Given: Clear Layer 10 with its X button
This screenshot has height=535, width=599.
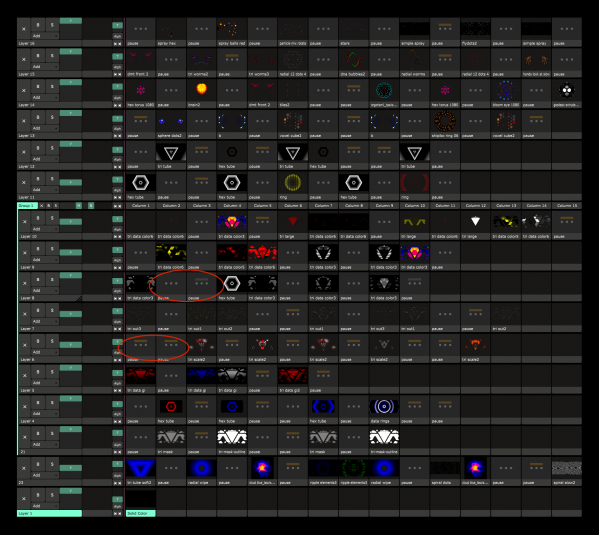Looking at the screenshot, I should (x=25, y=222).
